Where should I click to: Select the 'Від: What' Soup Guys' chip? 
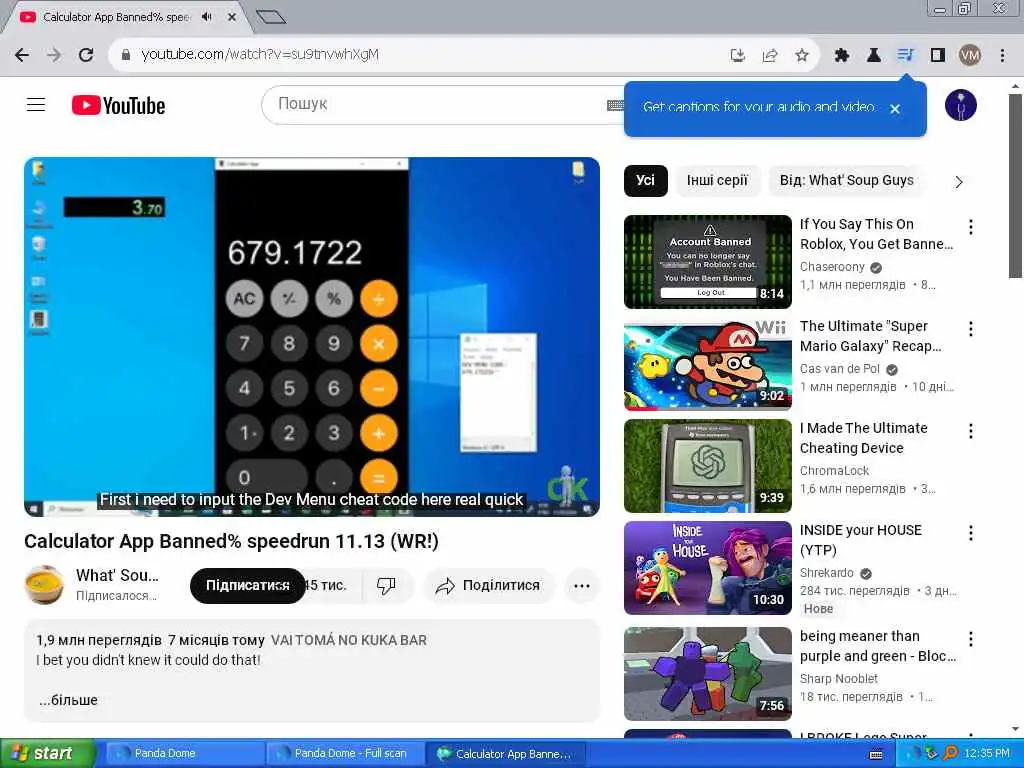846,181
